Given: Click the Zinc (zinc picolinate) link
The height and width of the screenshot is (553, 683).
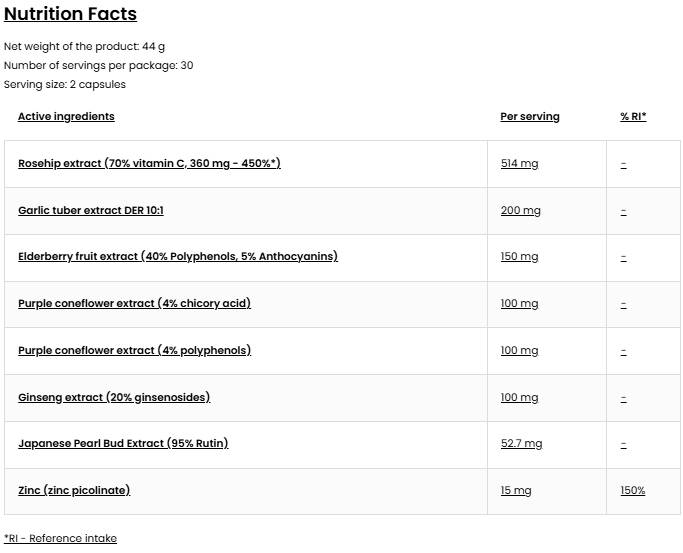Looking at the screenshot, I should 74,490.
